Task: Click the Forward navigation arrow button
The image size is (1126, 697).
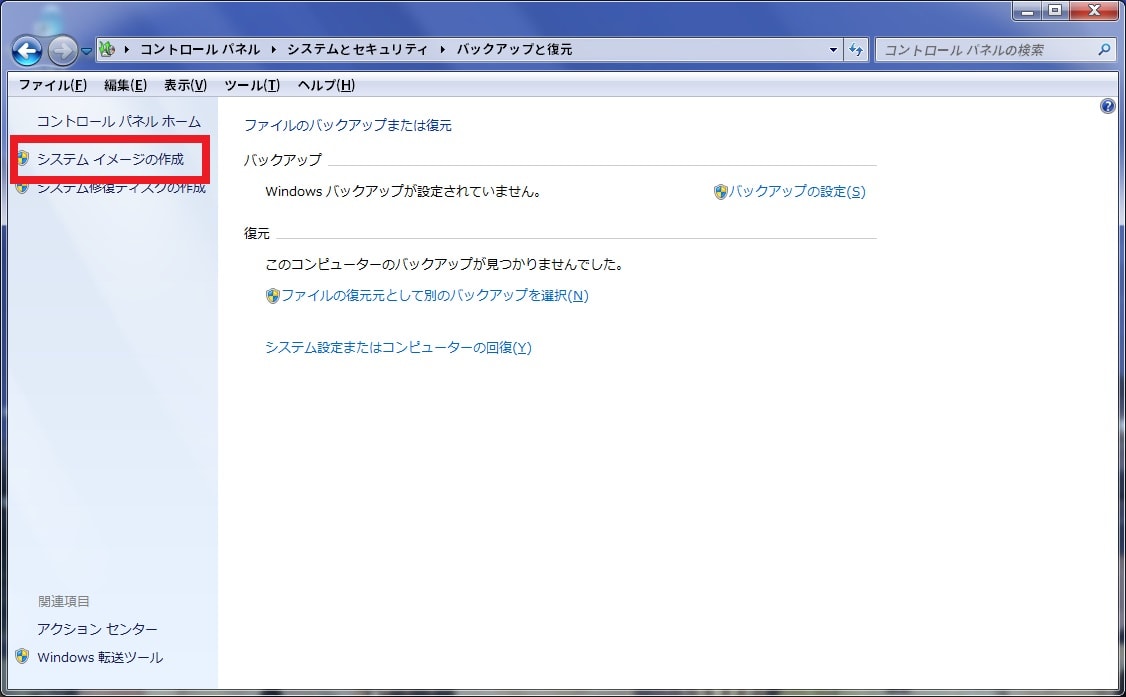Action: 62,50
